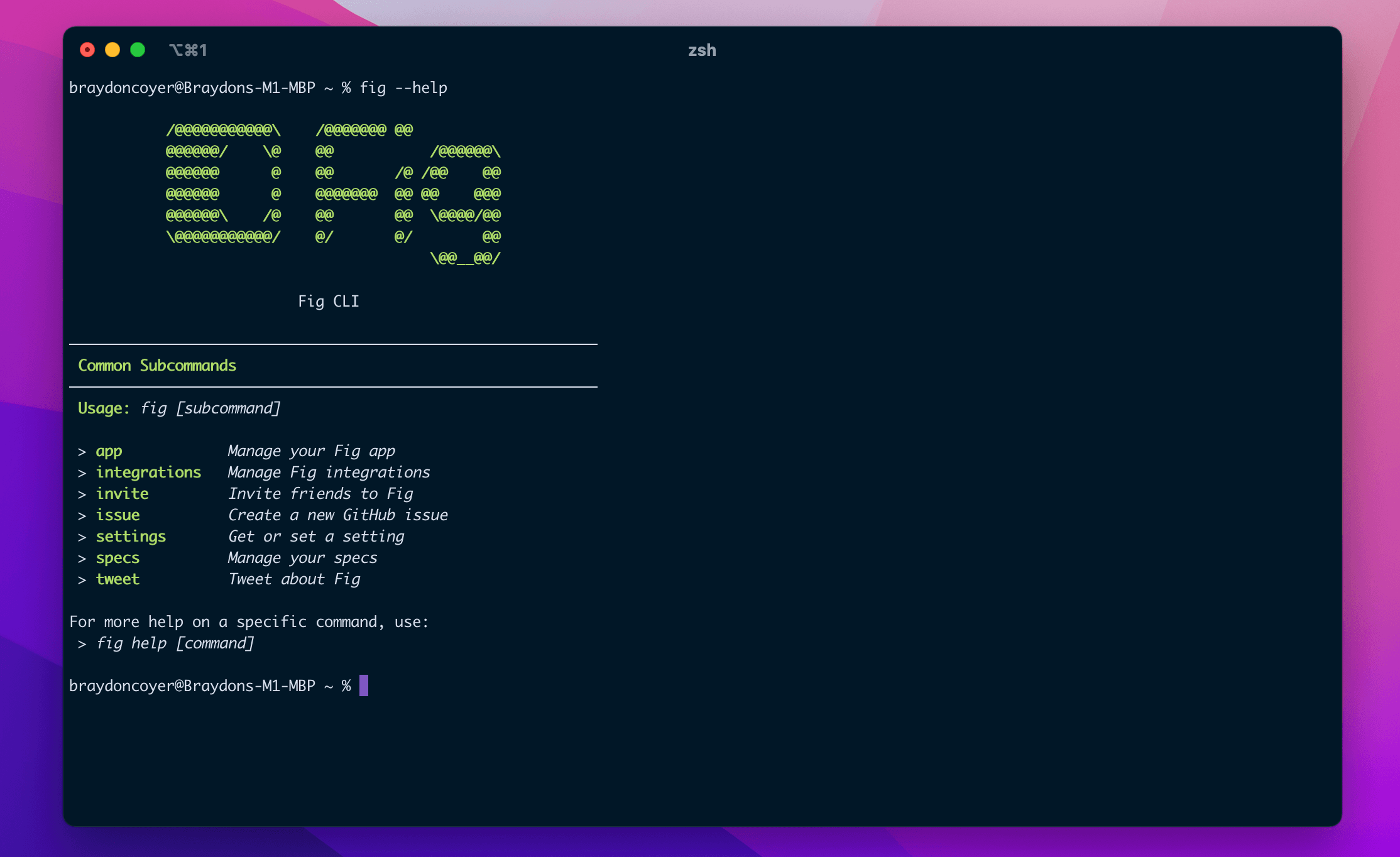
Task: Click 'Create a new GitHub issue' description
Action: point(338,515)
